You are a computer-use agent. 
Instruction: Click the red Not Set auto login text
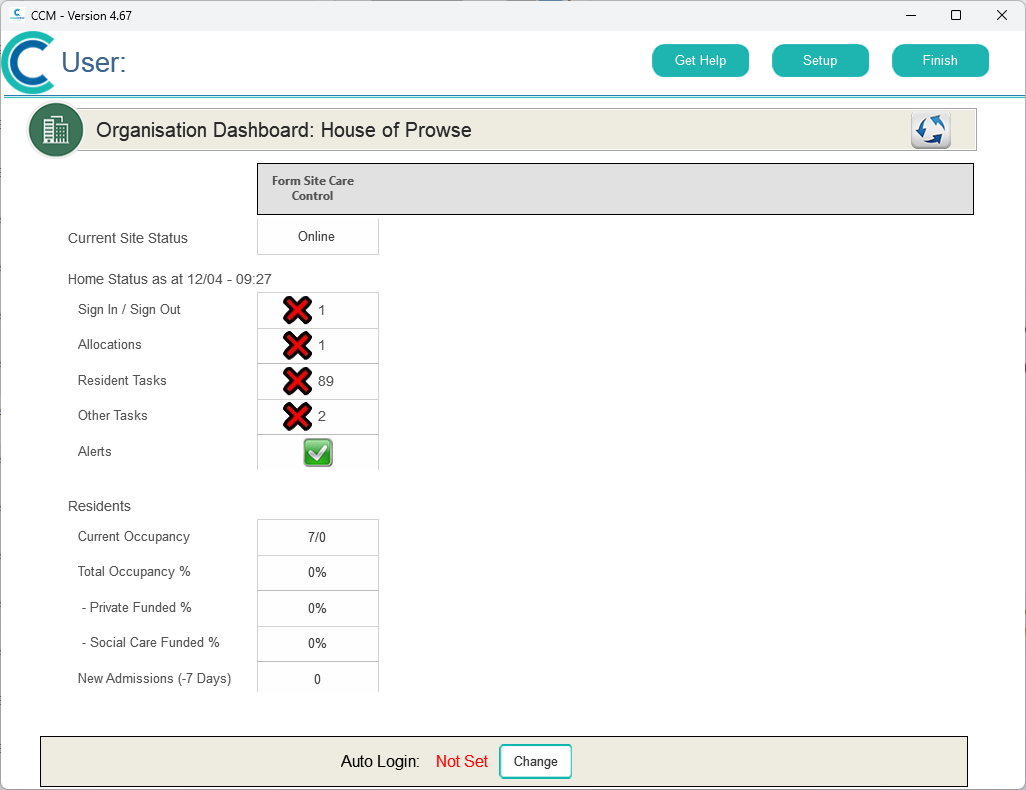pyautogui.click(x=462, y=762)
